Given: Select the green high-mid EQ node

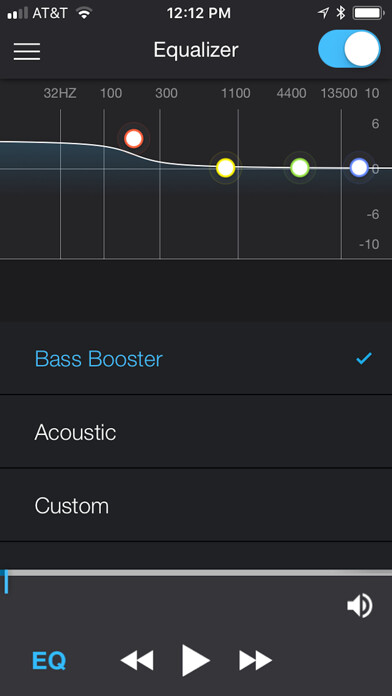Looking at the screenshot, I should (x=300, y=168).
